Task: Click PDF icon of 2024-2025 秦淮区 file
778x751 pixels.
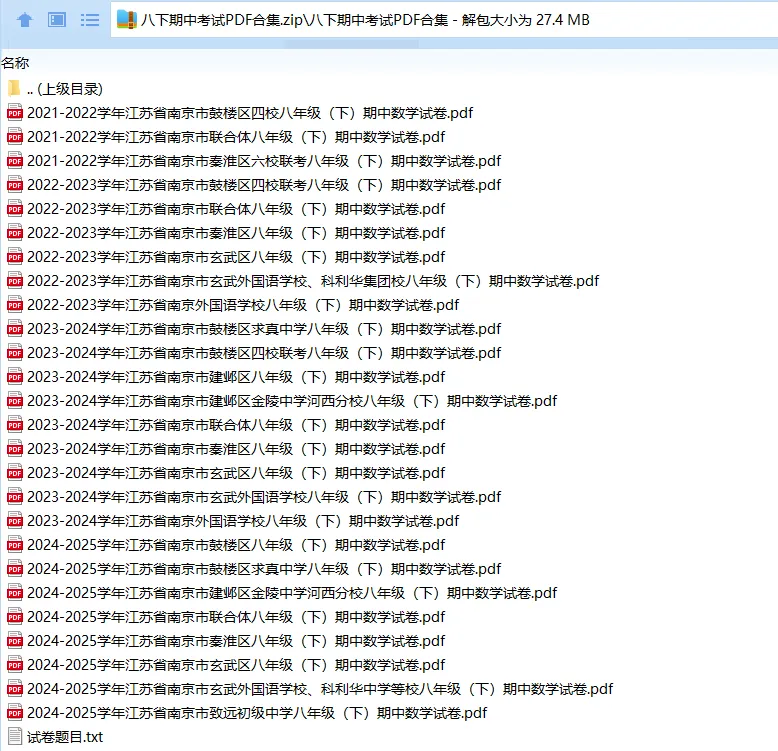Action: tap(15, 641)
